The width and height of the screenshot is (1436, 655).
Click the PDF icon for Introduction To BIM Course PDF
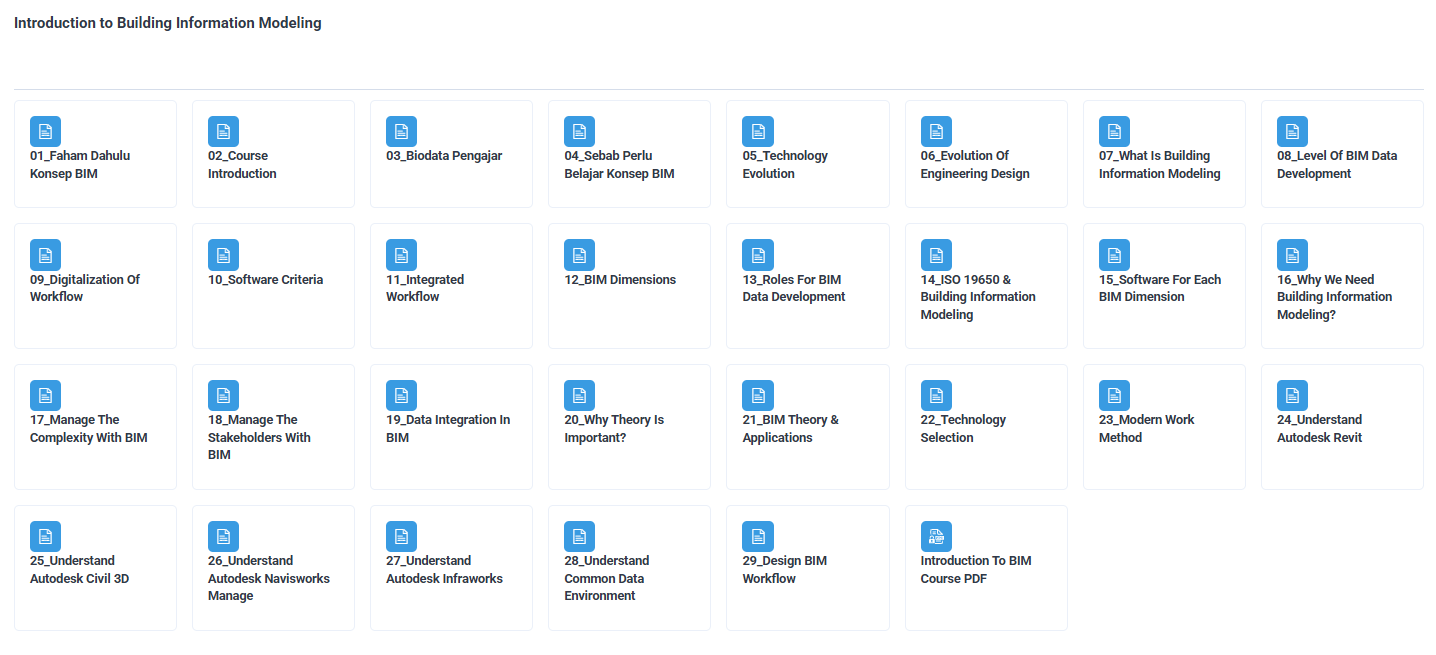936,536
